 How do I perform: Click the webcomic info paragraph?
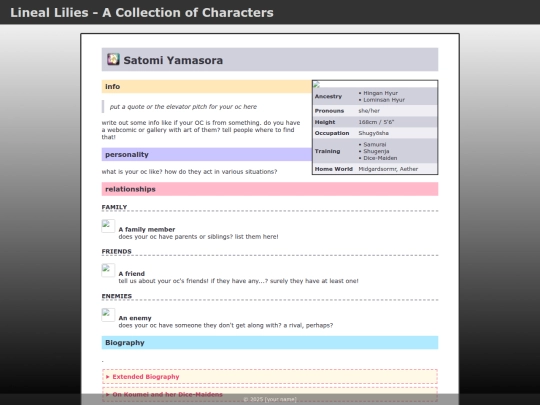click(201, 130)
